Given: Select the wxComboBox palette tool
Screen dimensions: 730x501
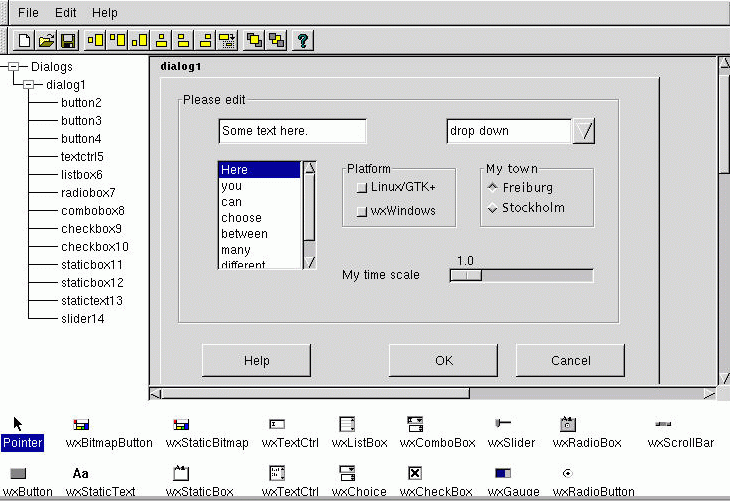Looking at the screenshot, I should (437, 434).
